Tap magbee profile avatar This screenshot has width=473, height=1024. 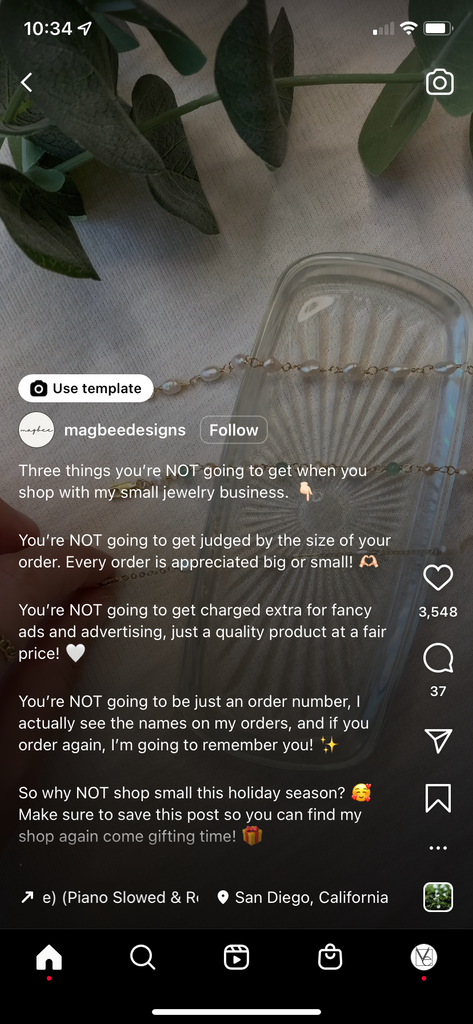coord(36,430)
